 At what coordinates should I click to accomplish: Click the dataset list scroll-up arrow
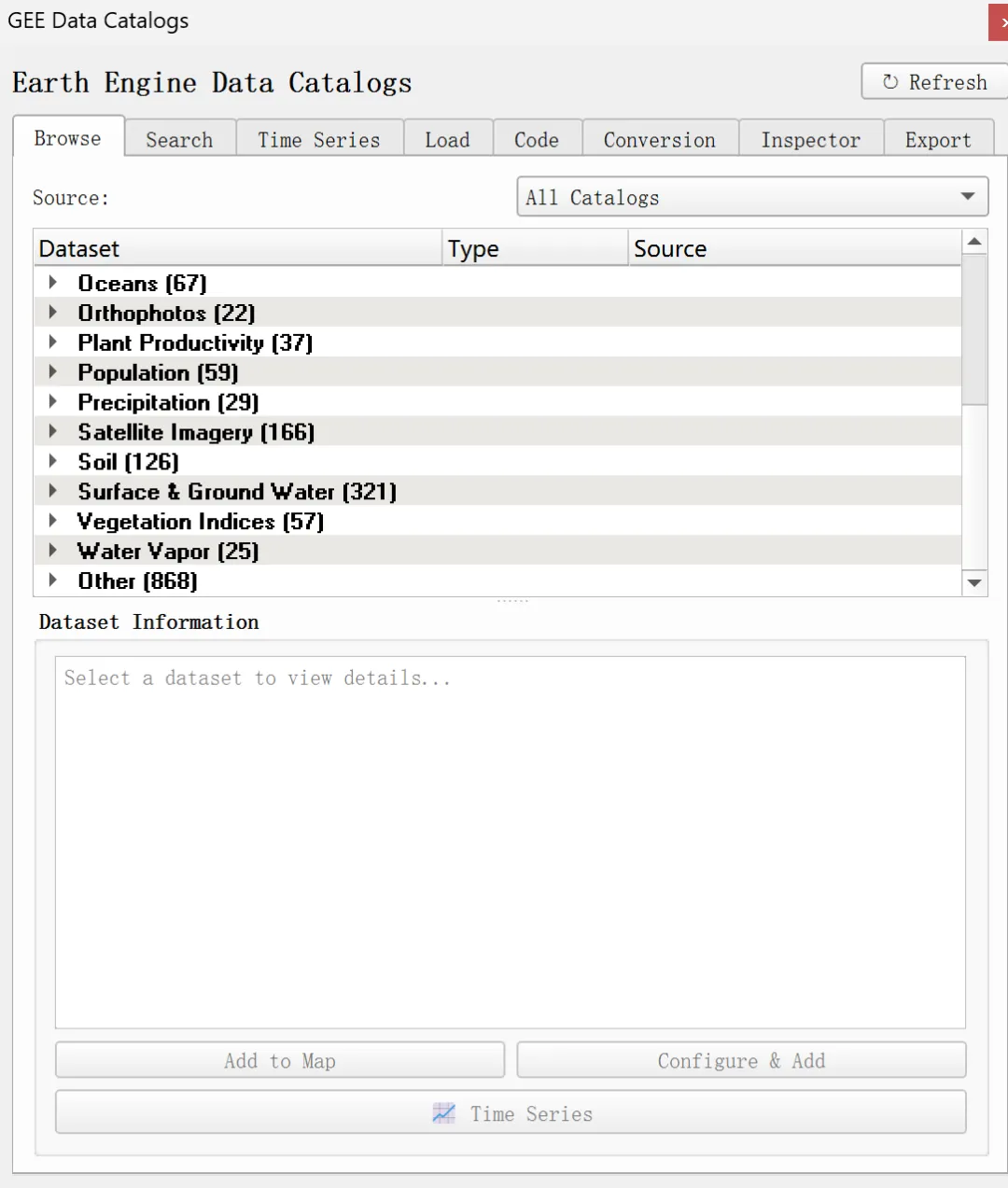pos(974,242)
